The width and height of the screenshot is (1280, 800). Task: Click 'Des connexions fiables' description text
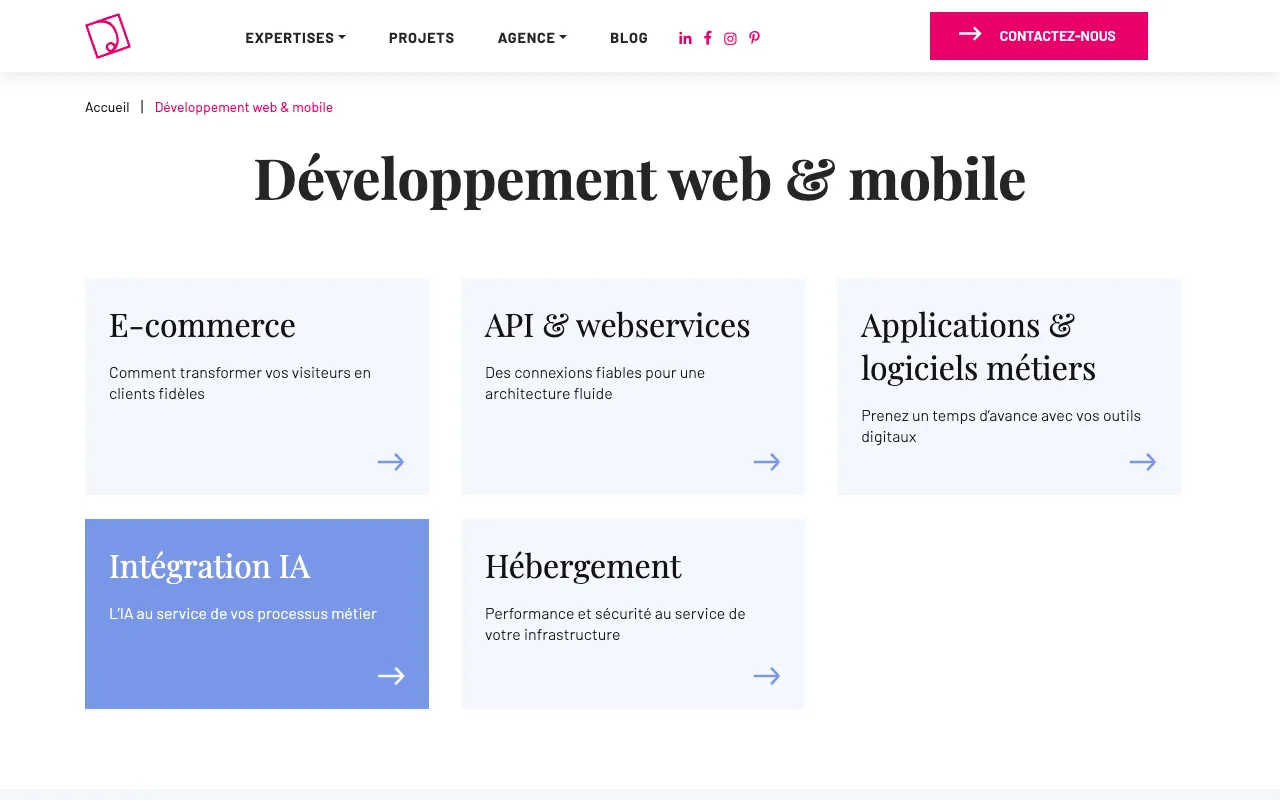click(595, 383)
